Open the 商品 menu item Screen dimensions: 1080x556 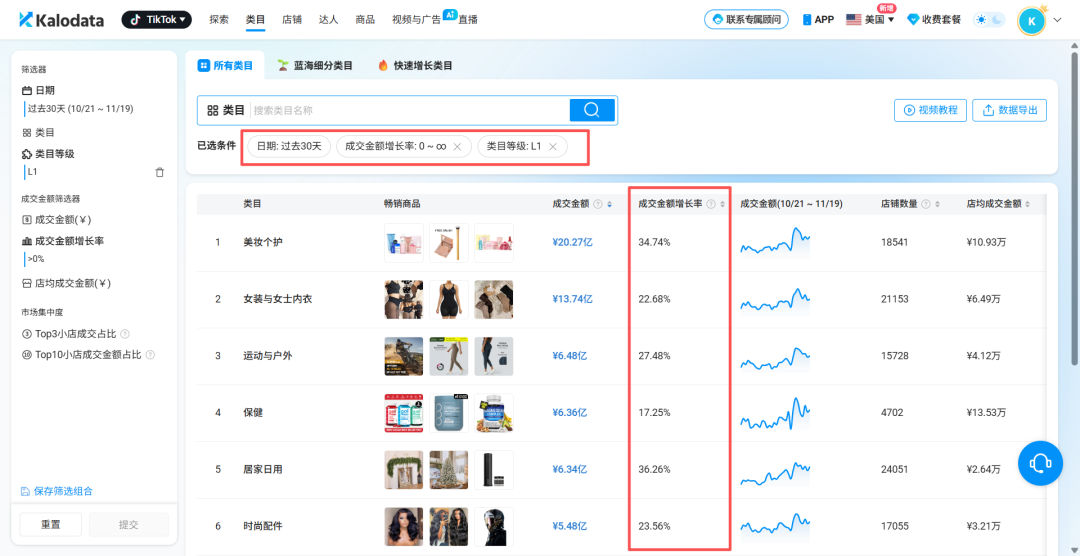365,20
